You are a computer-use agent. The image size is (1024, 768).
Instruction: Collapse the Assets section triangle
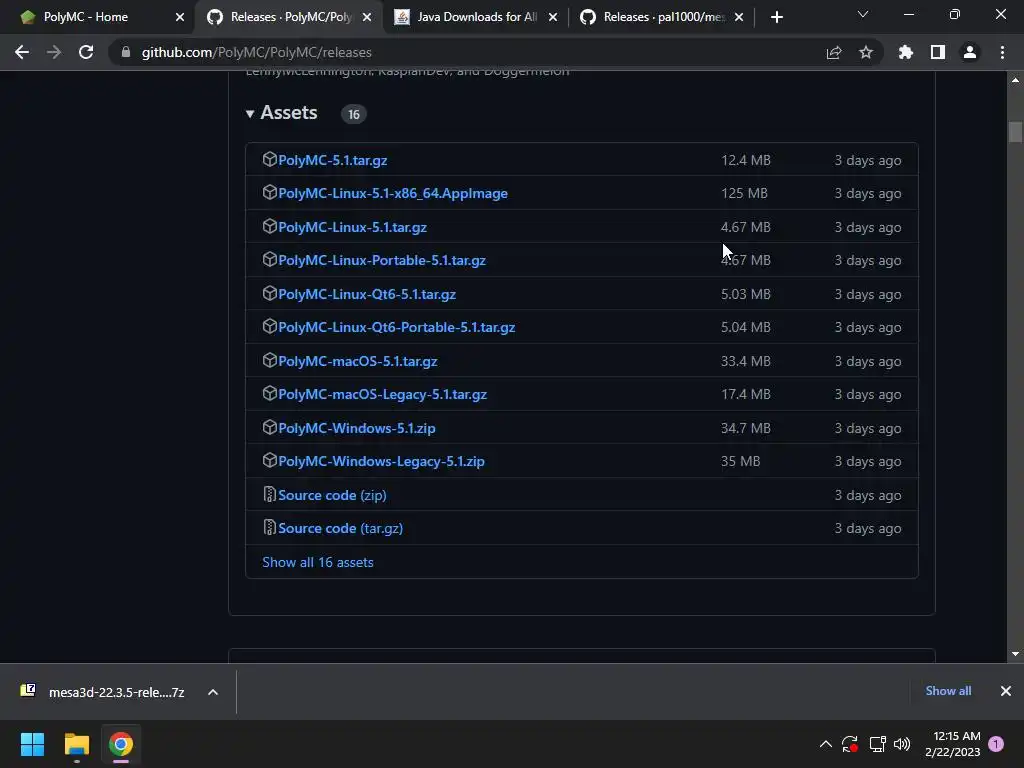pos(249,114)
